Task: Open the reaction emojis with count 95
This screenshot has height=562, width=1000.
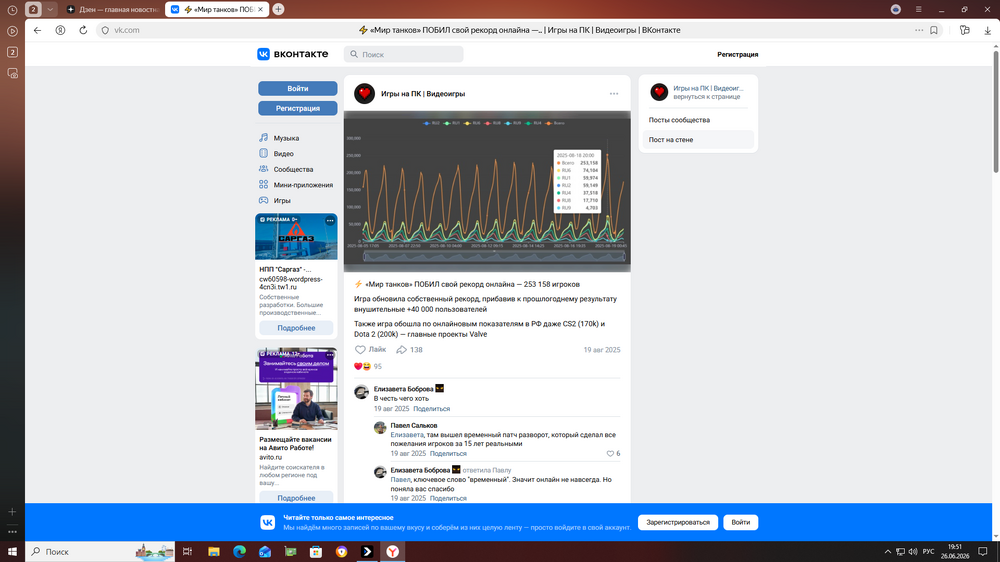Action: click(368, 366)
